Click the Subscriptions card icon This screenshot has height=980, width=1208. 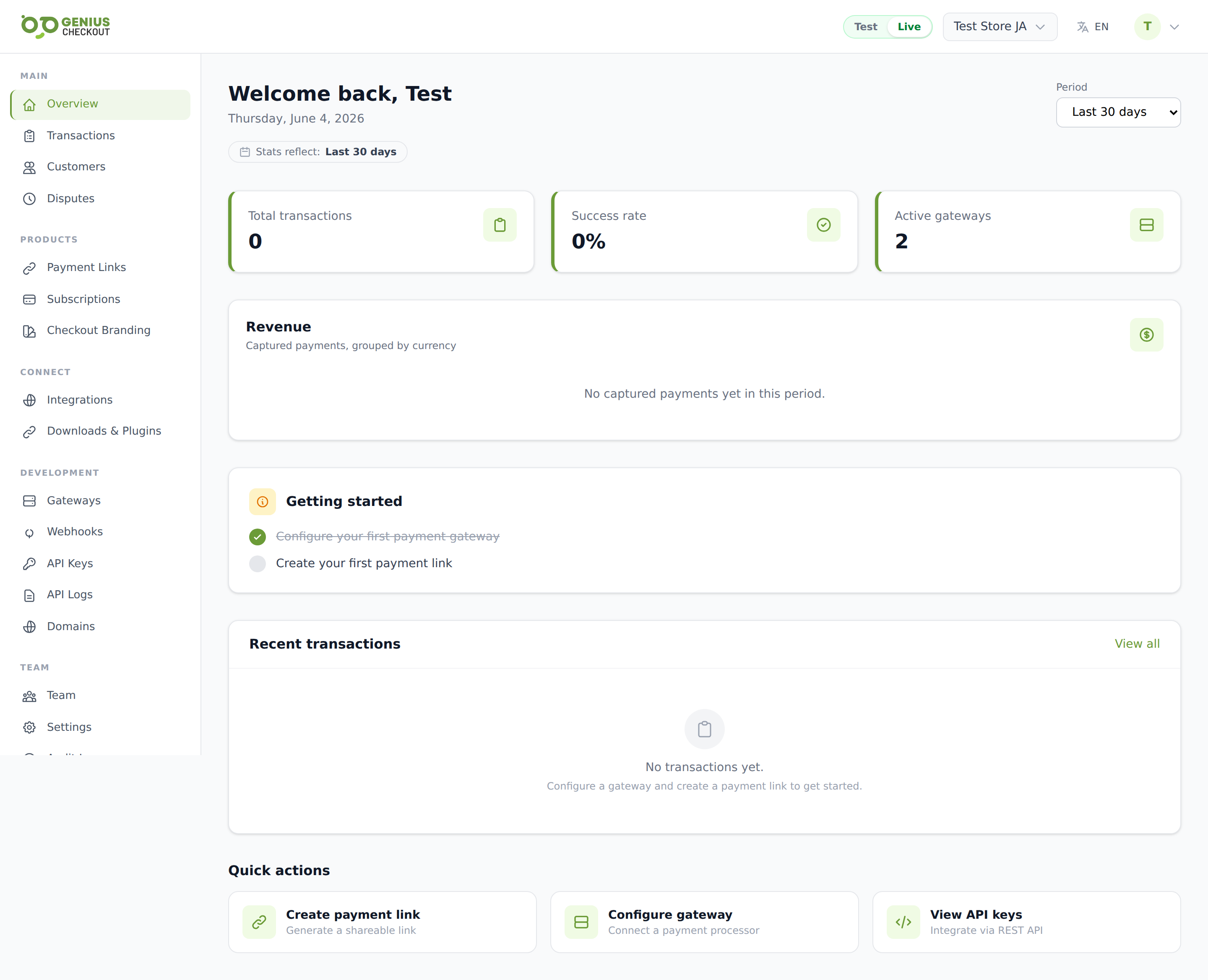(x=29, y=300)
